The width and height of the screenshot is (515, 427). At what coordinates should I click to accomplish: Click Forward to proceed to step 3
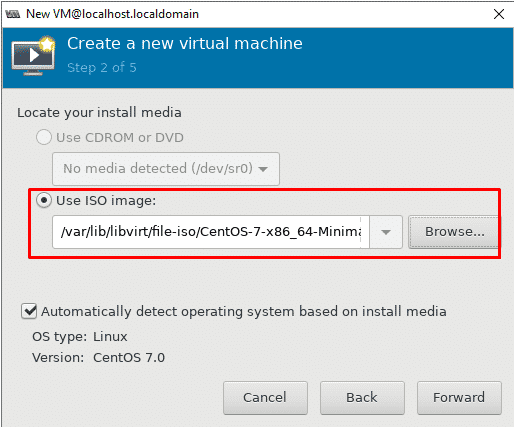(x=459, y=398)
